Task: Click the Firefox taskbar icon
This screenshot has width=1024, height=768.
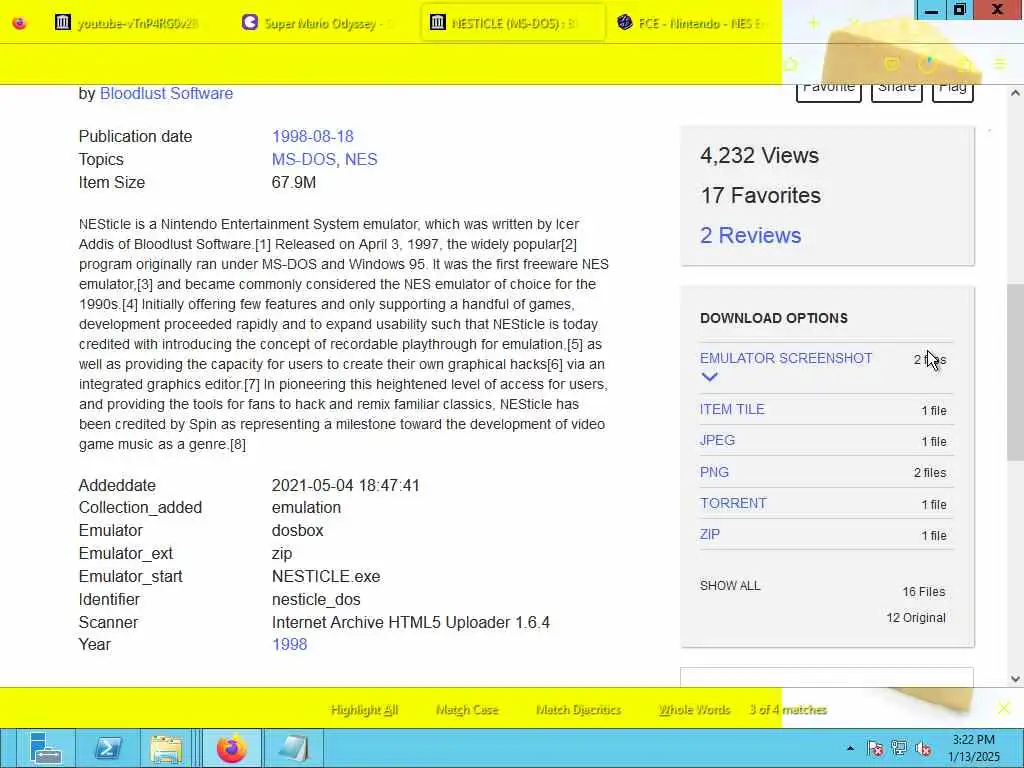Action: (232, 748)
